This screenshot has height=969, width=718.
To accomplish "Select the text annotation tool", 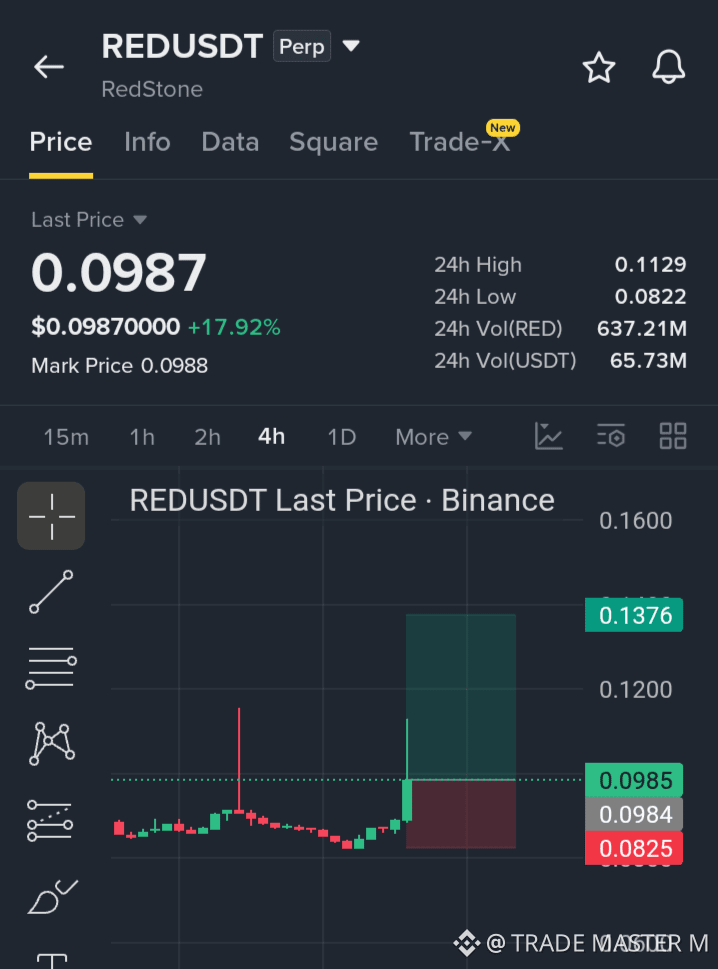I will coord(52,961).
